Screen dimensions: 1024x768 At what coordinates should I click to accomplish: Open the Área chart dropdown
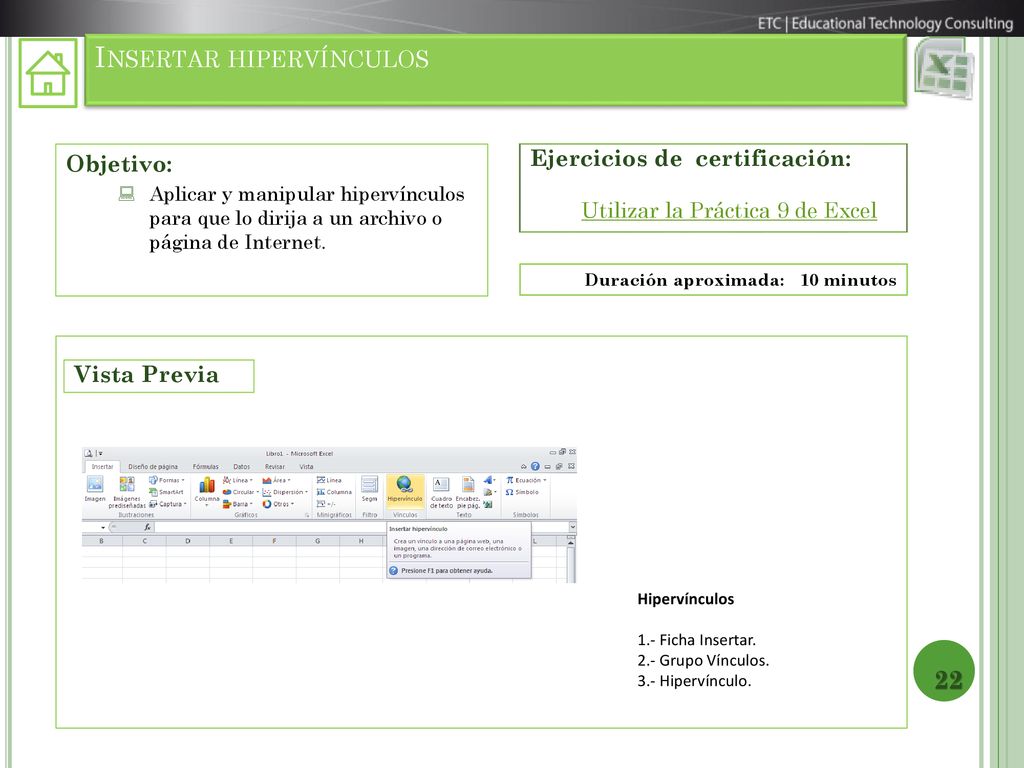pyautogui.click(x=276, y=480)
